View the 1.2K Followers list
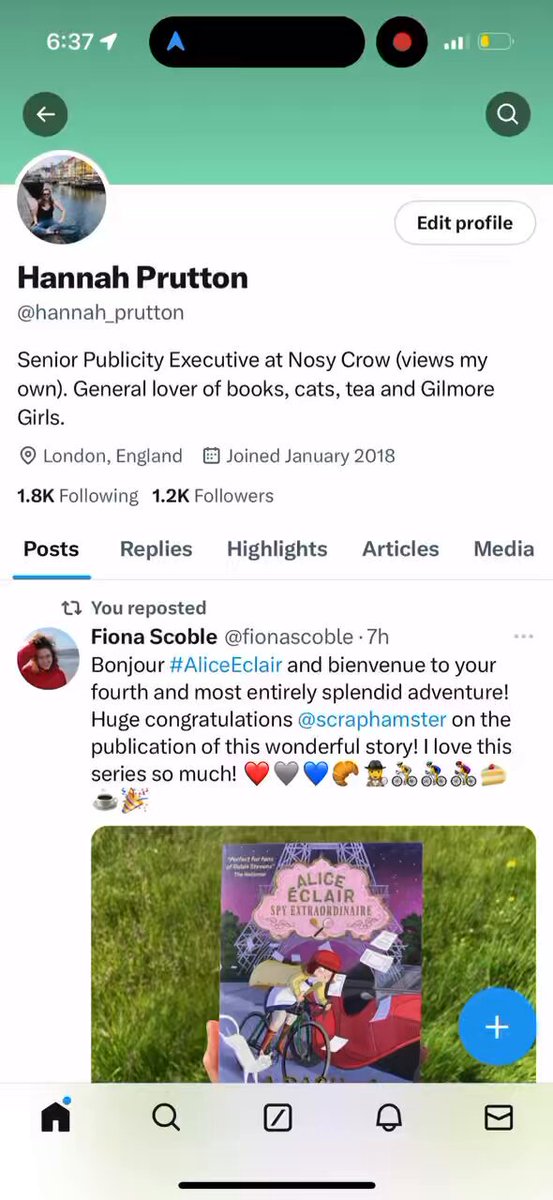Image resolution: width=553 pixels, height=1200 pixels. (x=212, y=496)
